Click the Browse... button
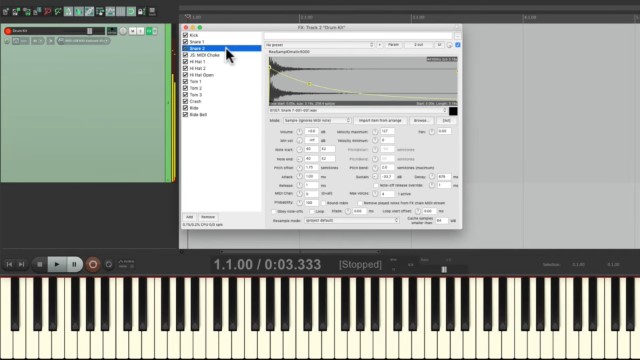The image size is (640, 360). 421,121
